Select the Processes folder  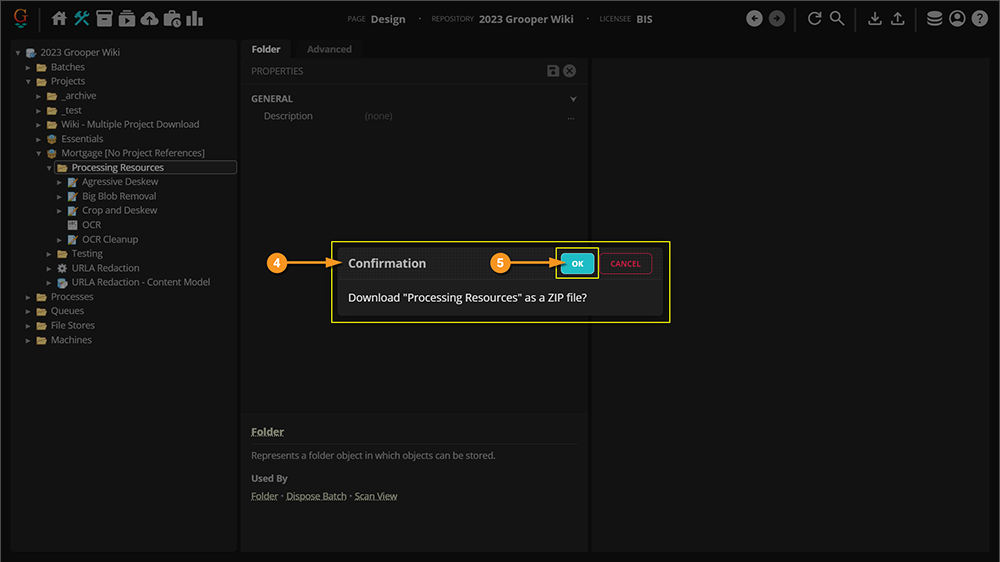pyautogui.click(x=72, y=297)
